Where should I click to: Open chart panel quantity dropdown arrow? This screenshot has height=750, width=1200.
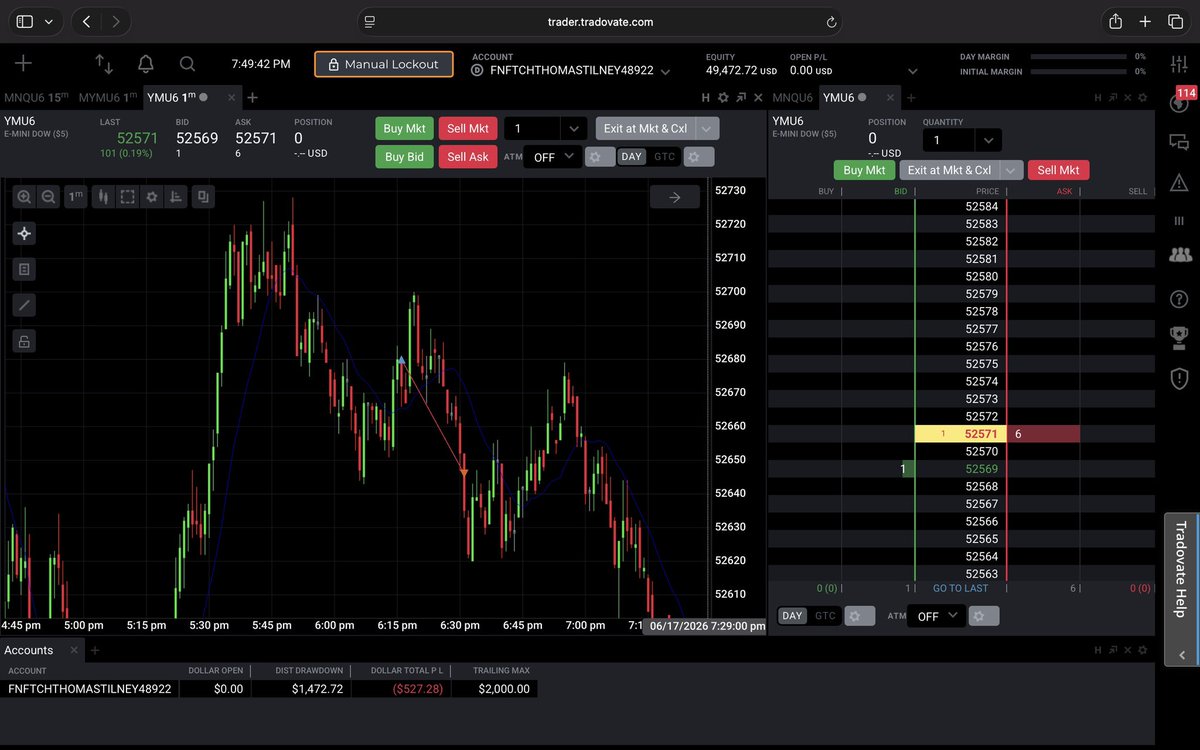pyautogui.click(x=573, y=129)
